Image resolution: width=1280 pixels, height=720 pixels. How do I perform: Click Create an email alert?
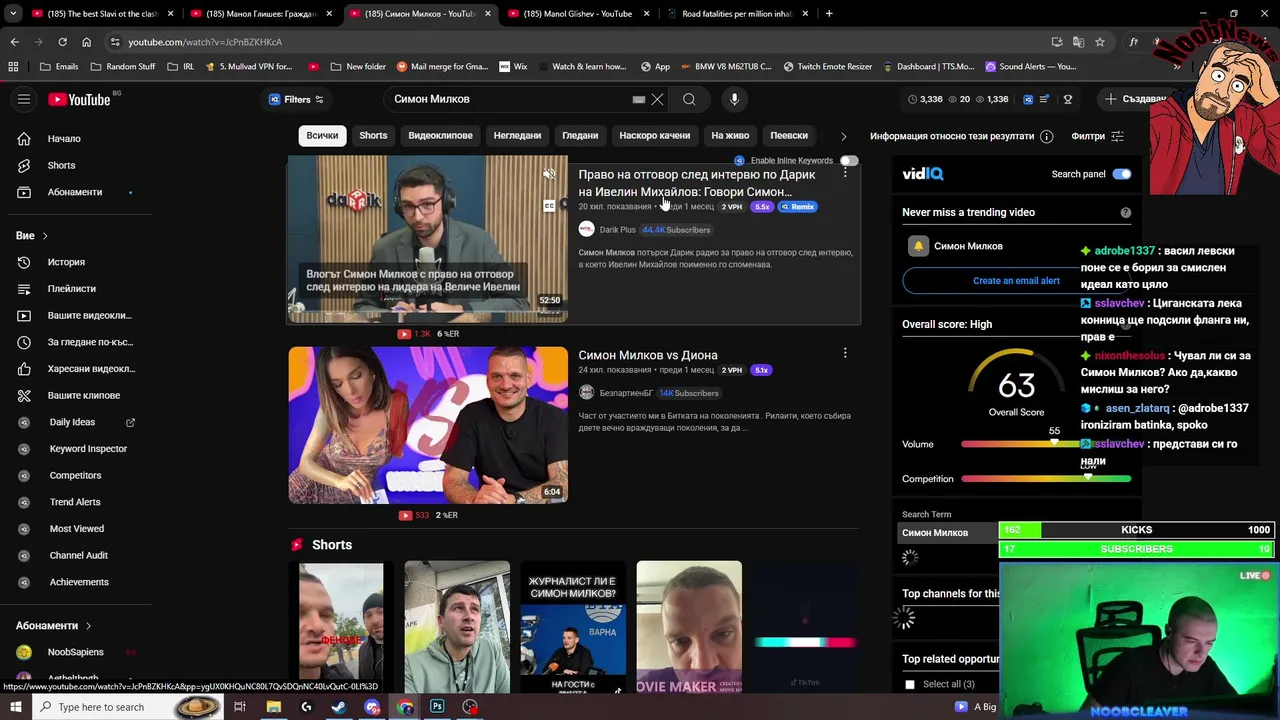point(1016,280)
